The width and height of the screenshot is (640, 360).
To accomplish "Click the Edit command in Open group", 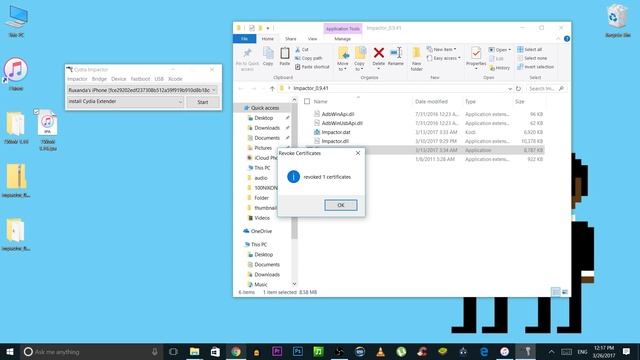I will [496, 59].
